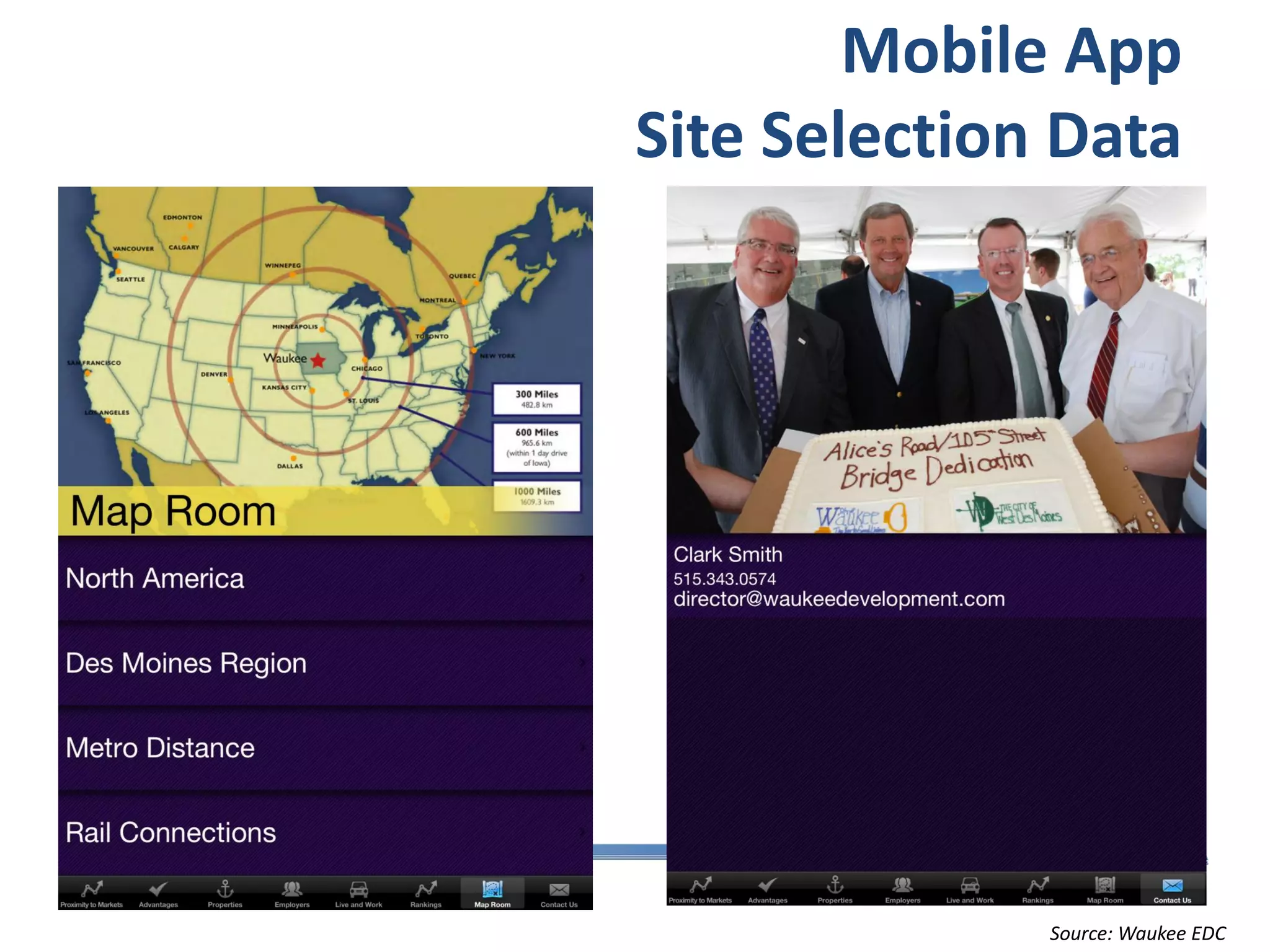Viewport: 1270px width, 952px height.
Task: Click the Denver label on map
Action: (214, 374)
